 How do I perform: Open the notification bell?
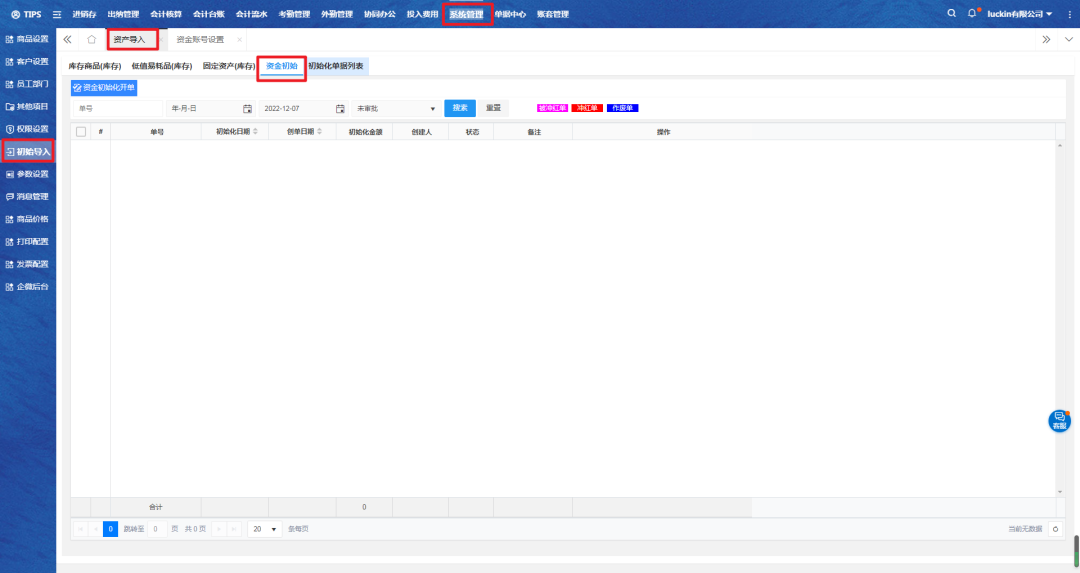coord(971,14)
